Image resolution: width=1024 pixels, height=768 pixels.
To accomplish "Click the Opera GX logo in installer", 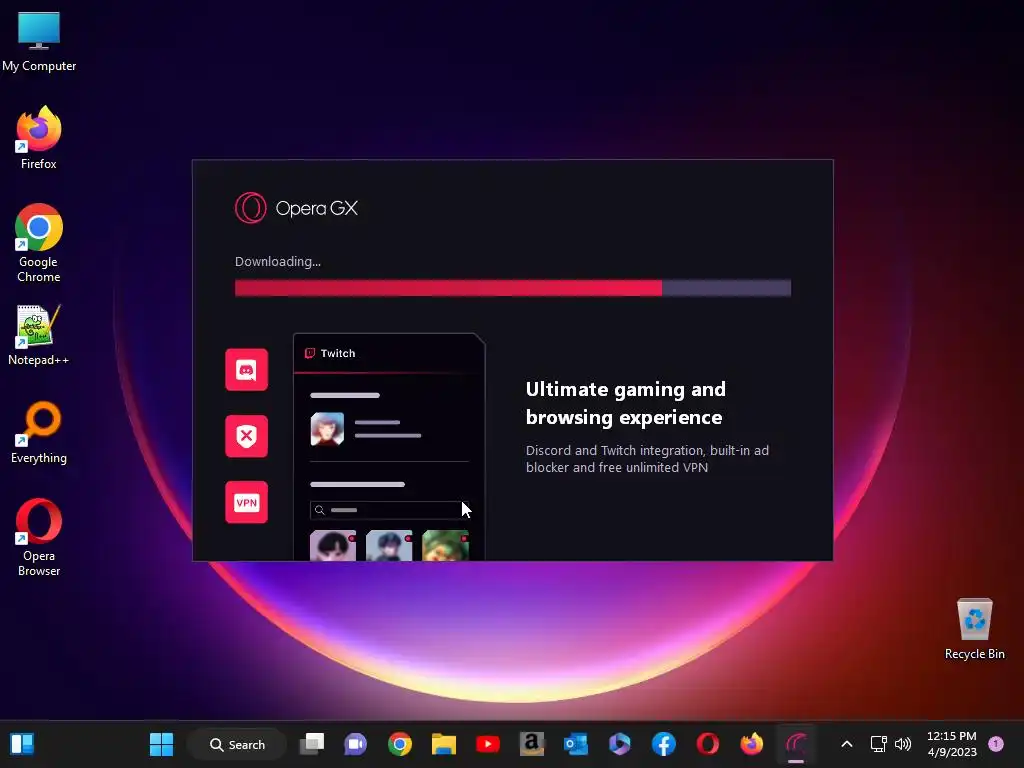I will coord(296,208).
